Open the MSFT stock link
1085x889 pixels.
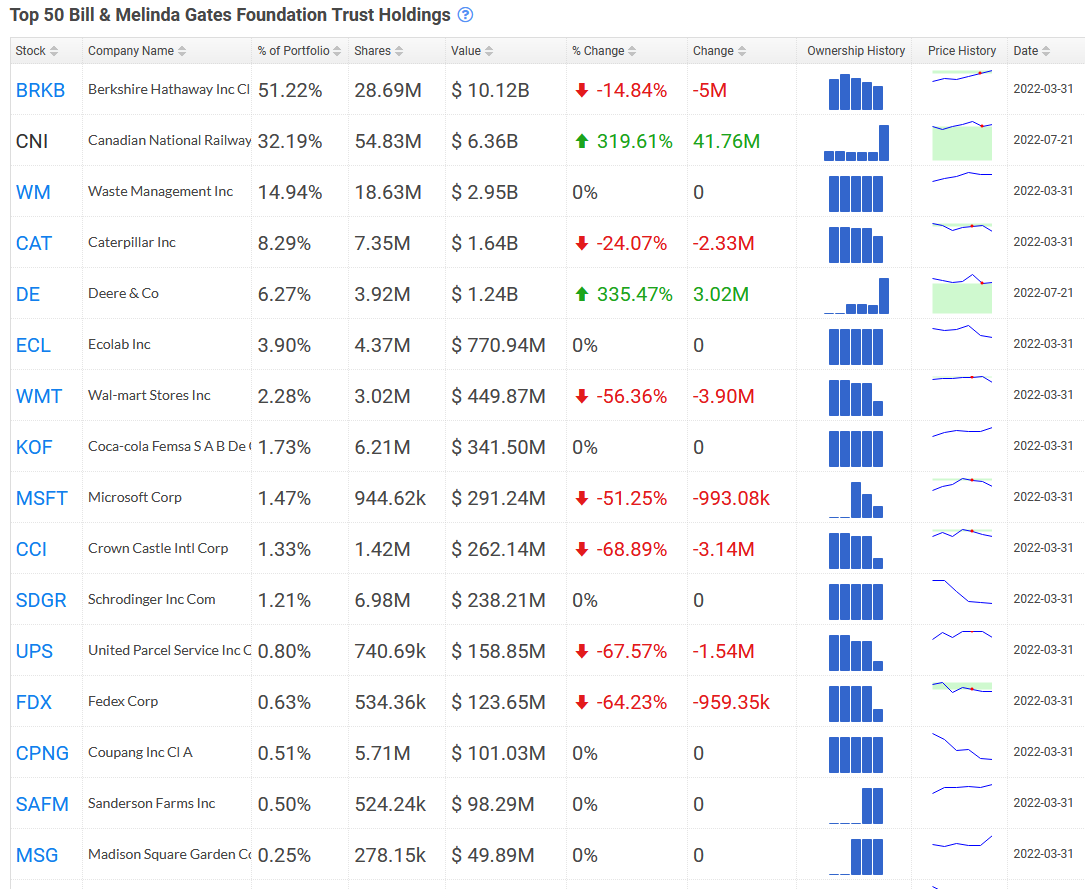tap(42, 498)
